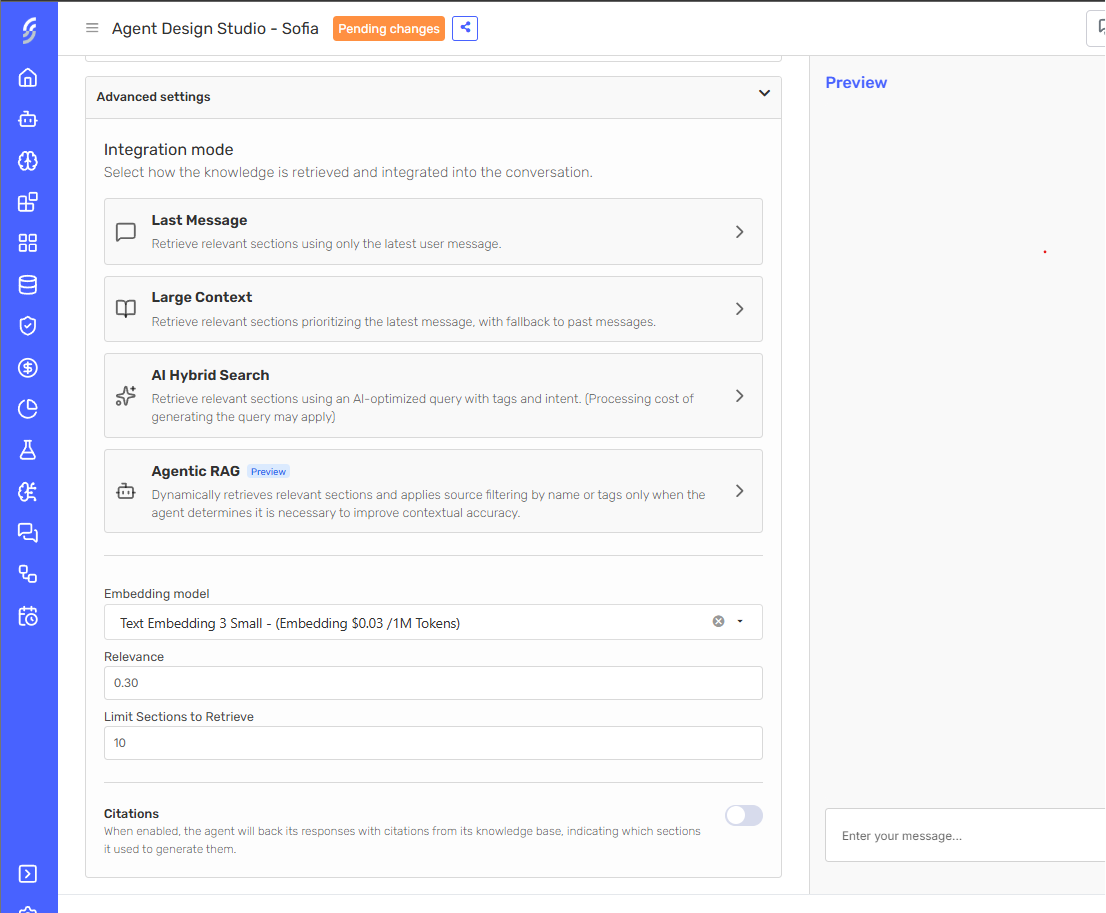Image resolution: width=1106 pixels, height=913 pixels.
Task: Open the shield check icon in sidebar
Action: (x=28, y=326)
